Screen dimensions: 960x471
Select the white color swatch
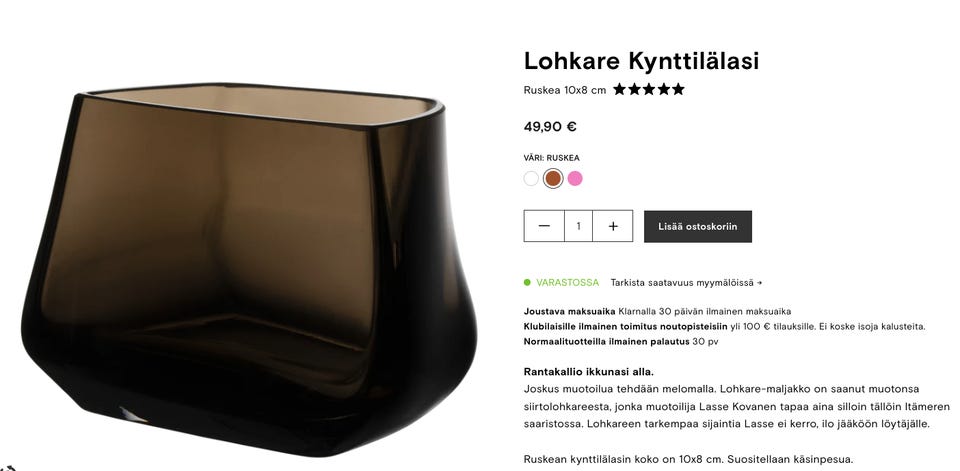pyautogui.click(x=531, y=178)
